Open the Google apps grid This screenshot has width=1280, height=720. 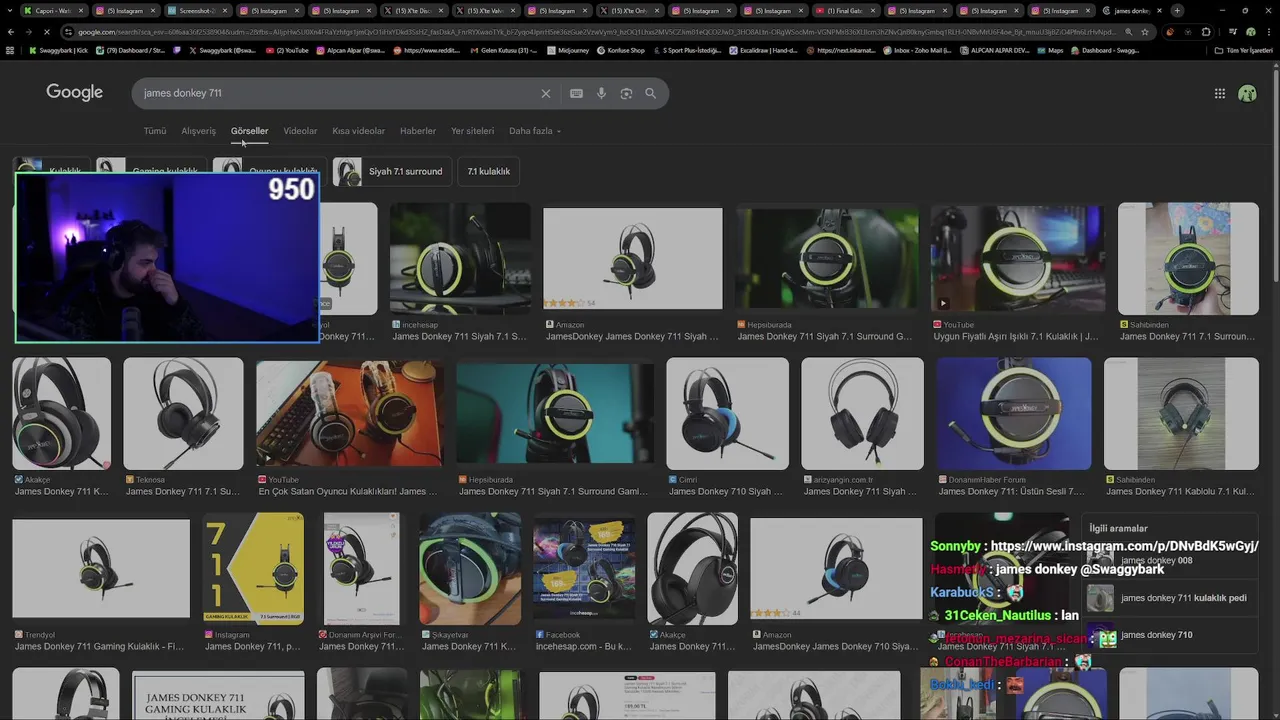(x=1219, y=93)
